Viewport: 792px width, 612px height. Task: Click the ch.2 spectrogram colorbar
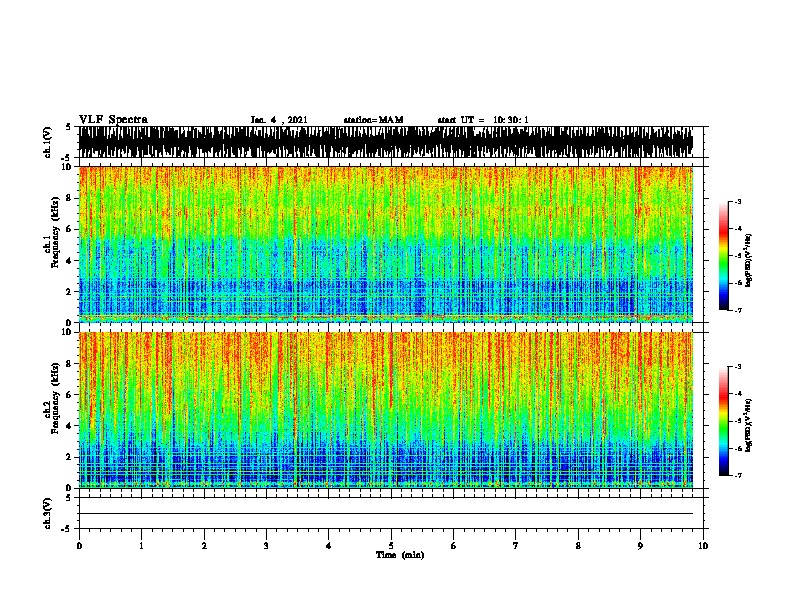click(723, 421)
